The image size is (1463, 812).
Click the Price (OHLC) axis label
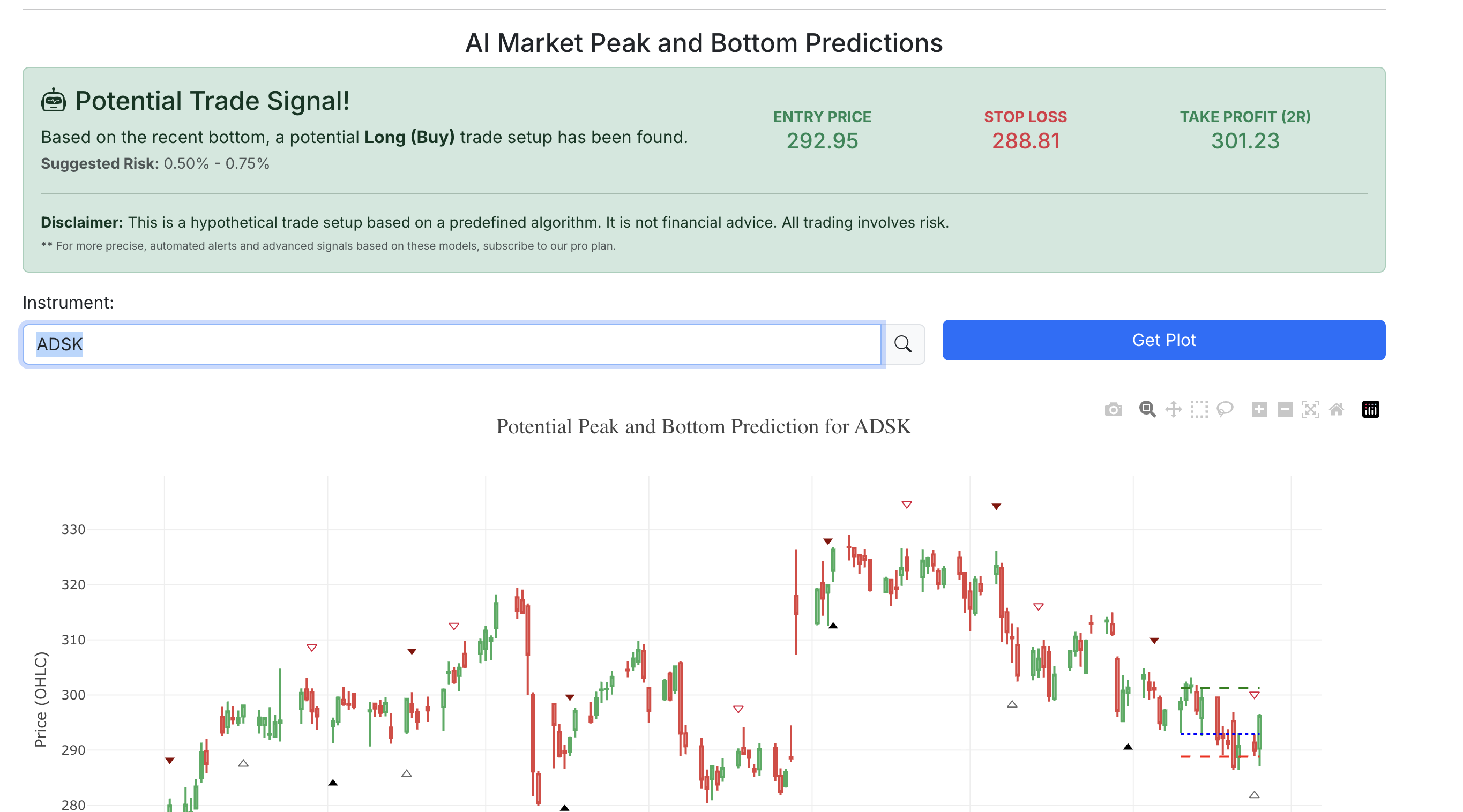tap(41, 699)
